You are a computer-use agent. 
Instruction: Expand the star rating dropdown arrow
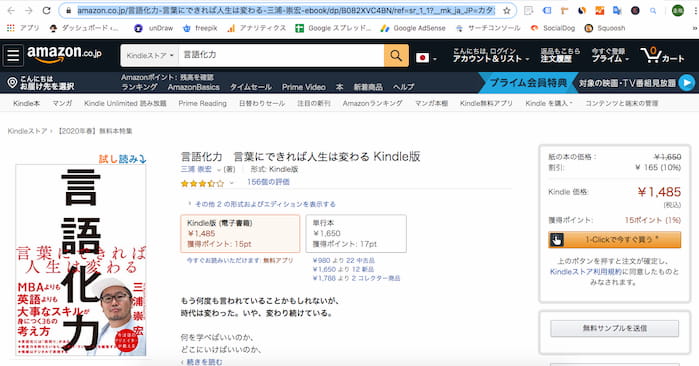pos(231,183)
